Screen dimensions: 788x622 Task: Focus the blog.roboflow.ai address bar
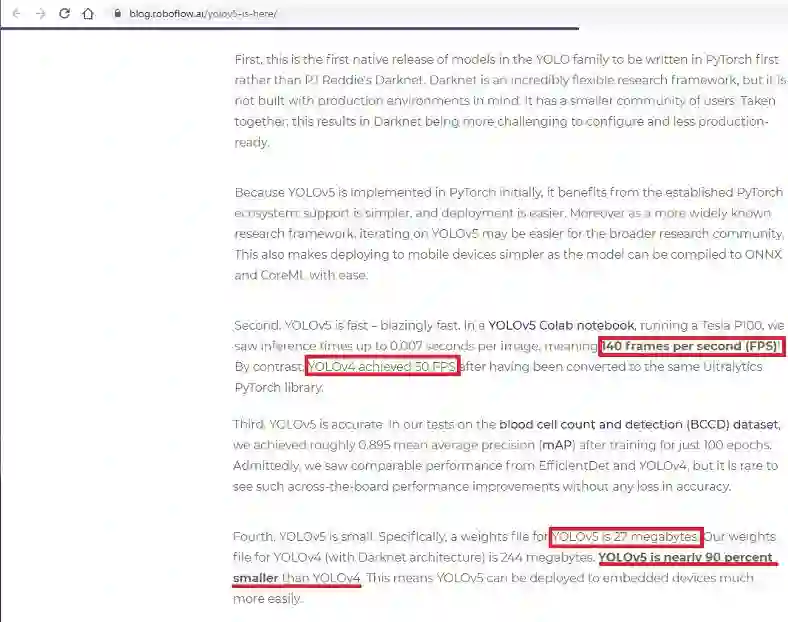coord(203,14)
